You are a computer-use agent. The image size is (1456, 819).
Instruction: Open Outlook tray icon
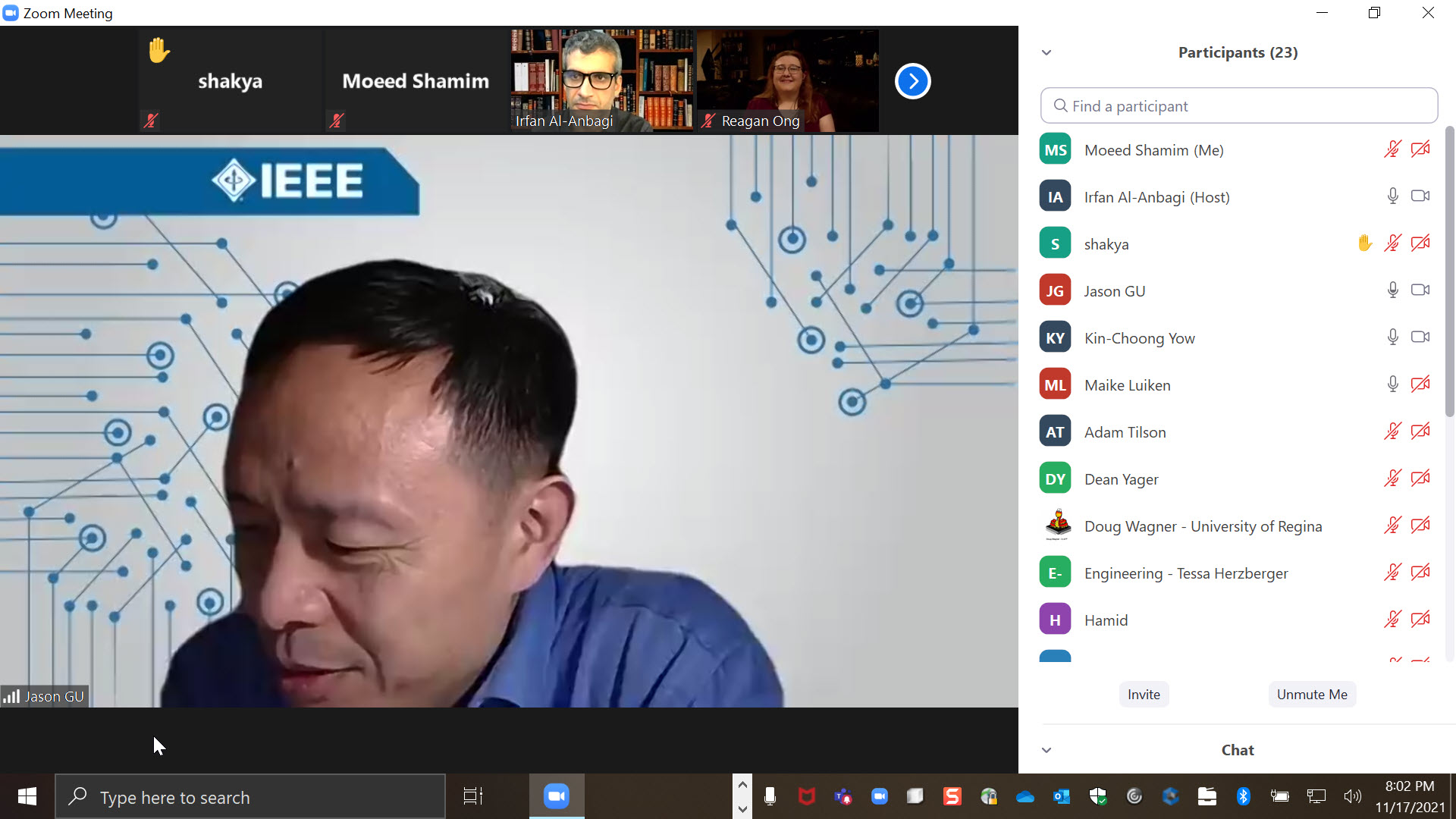1061,796
